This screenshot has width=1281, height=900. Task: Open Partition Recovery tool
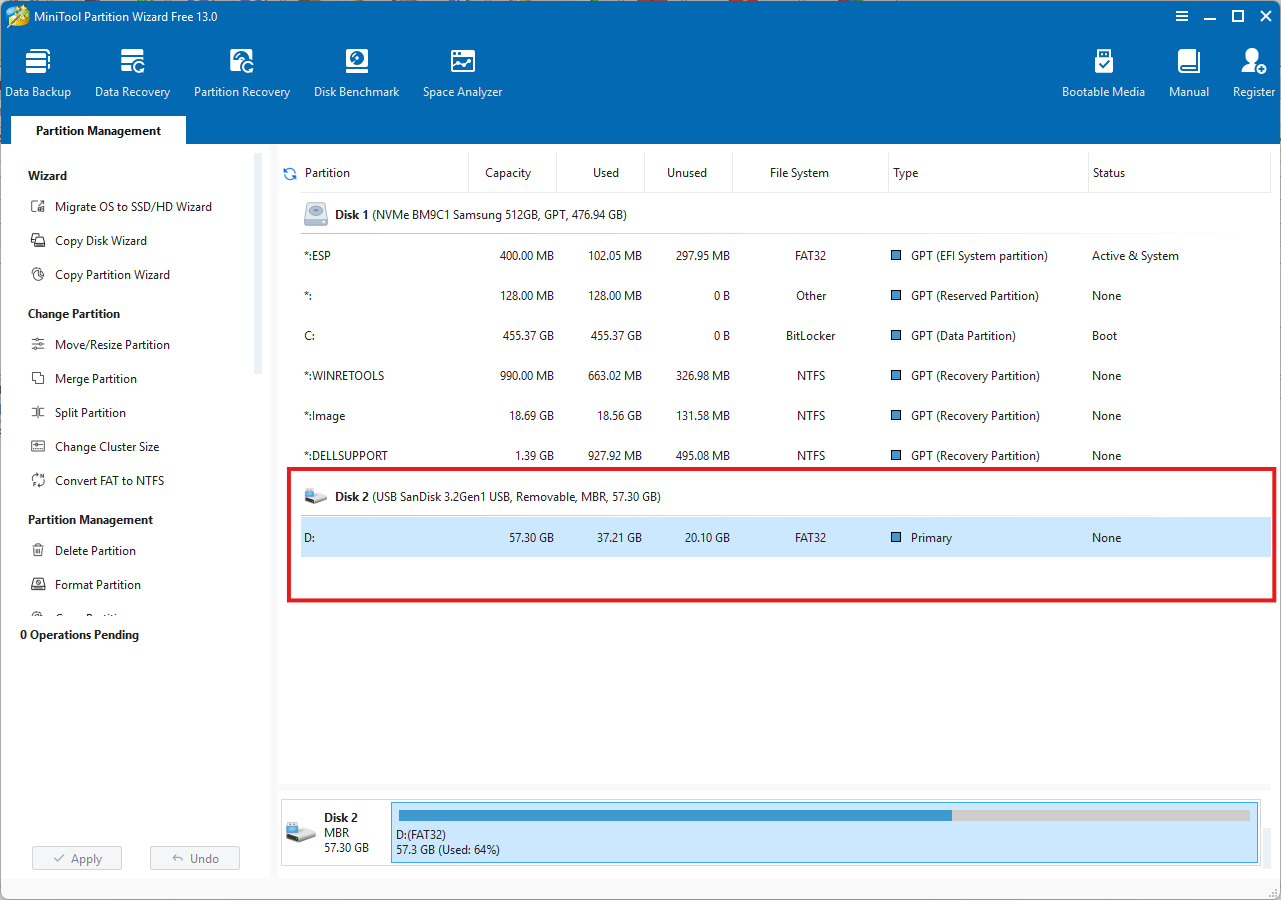point(242,73)
